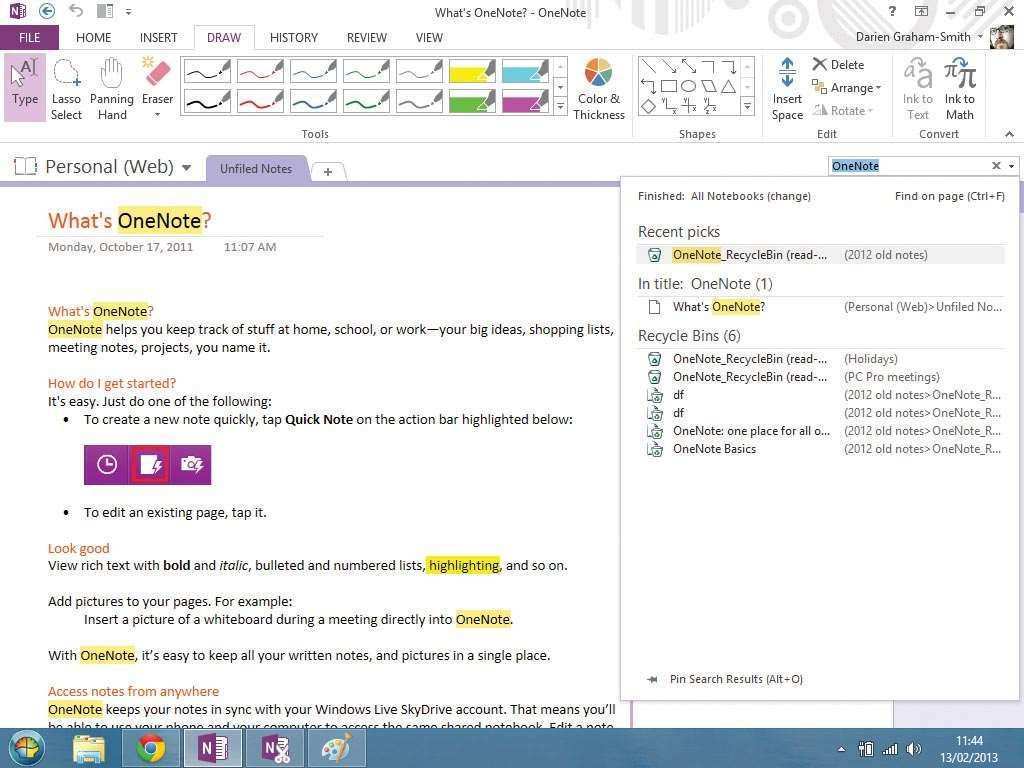Activate the Type tool

point(25,88)
